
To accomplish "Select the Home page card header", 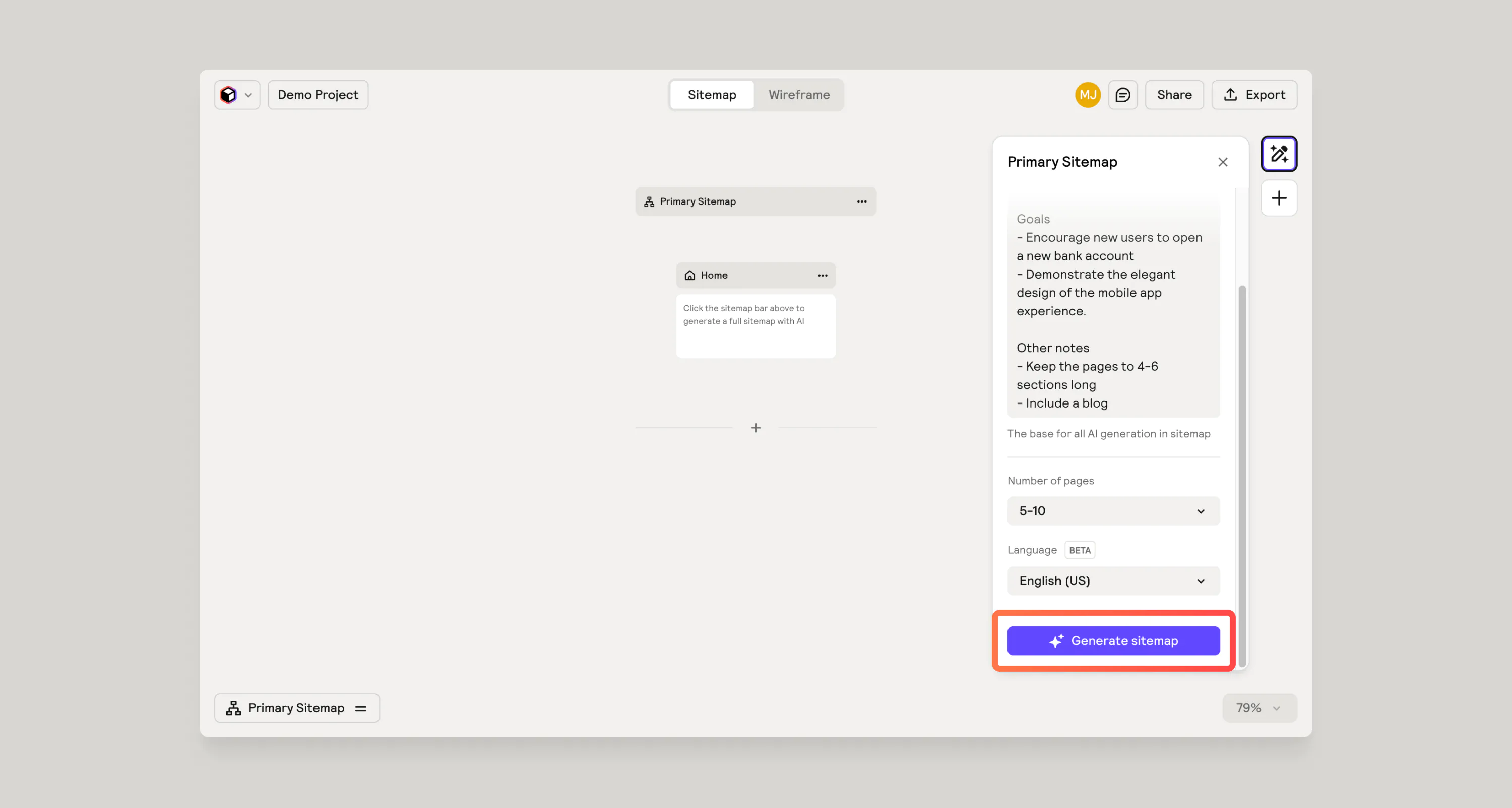I will tap(755, 275).
